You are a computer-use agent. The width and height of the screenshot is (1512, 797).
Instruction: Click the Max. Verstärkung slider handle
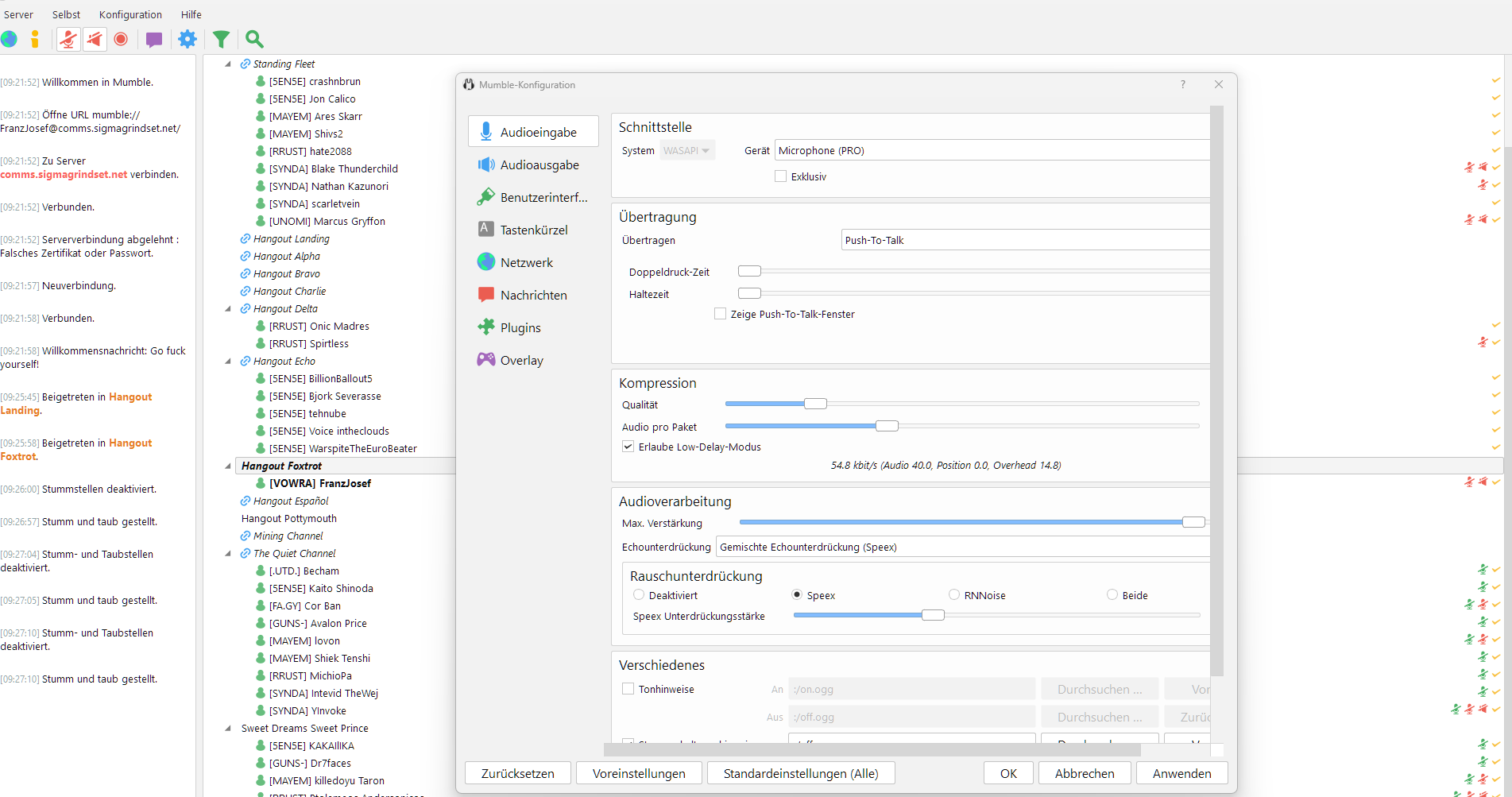coord(1193,522)
